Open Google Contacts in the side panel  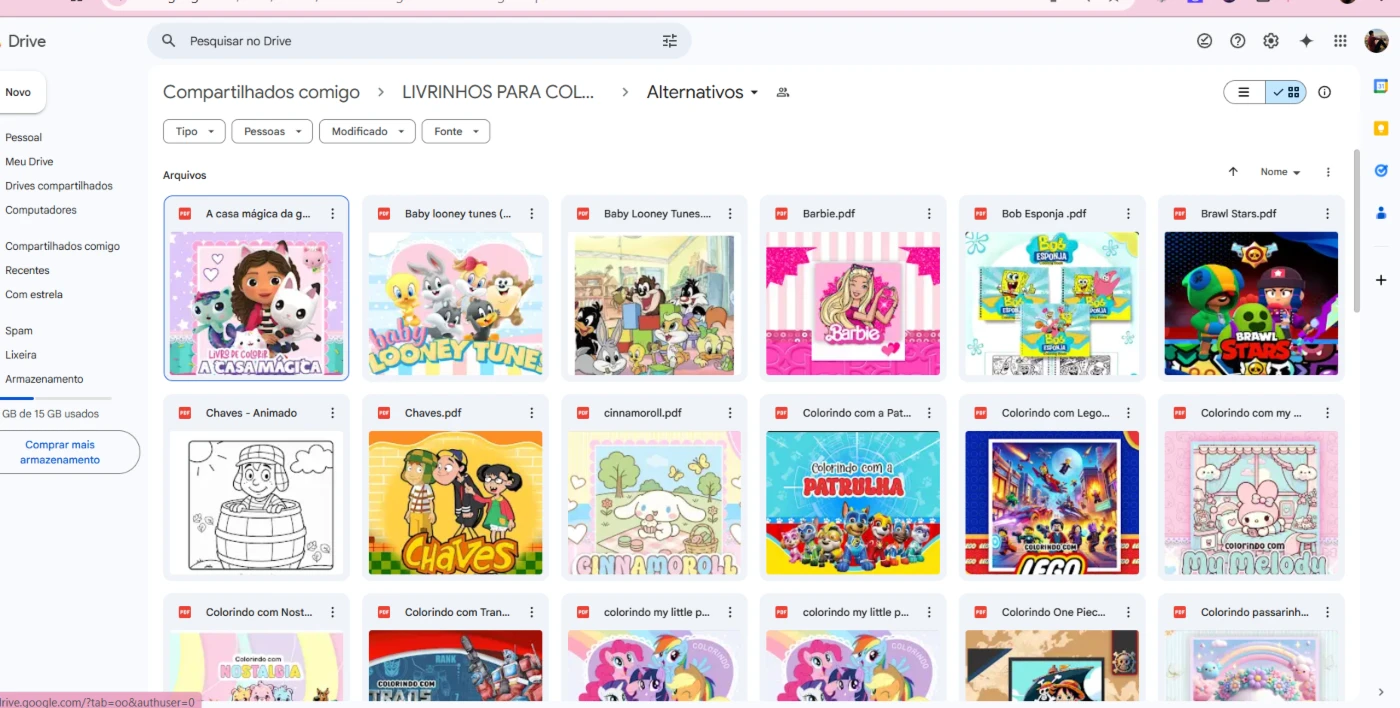coord(1381,212)
